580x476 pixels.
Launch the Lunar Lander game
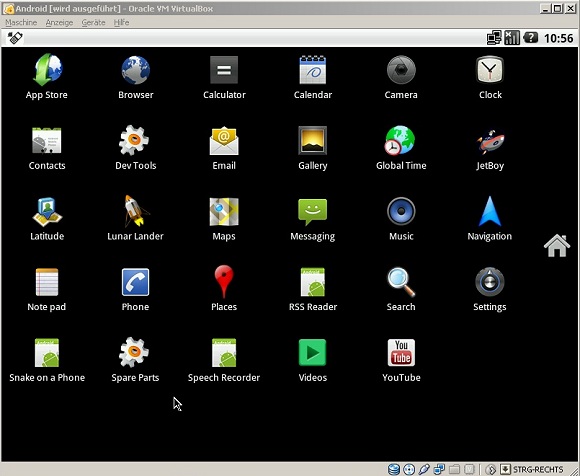135,218
